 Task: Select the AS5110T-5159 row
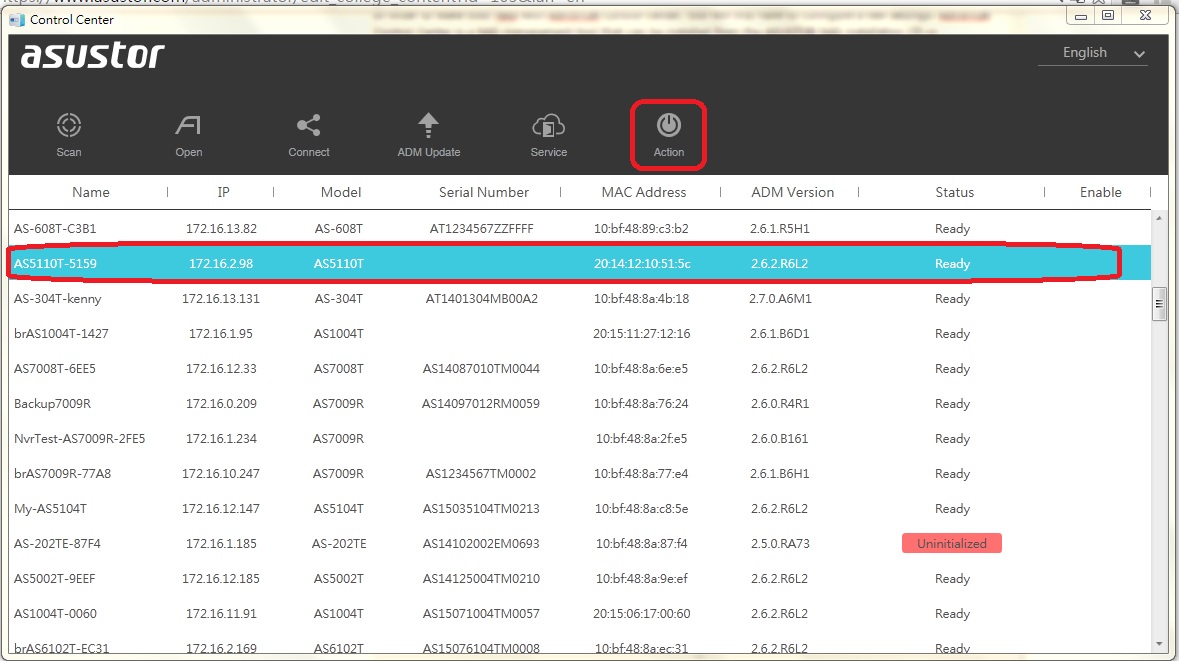pyautogui.click(x=580, y=263)
